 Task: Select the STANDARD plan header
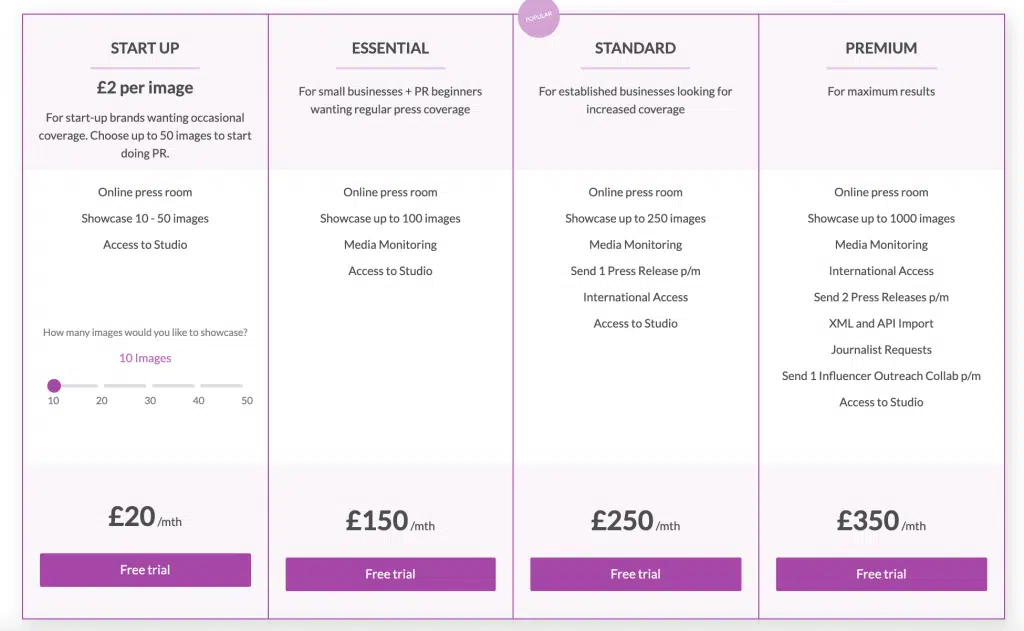(x=635, y=48)
